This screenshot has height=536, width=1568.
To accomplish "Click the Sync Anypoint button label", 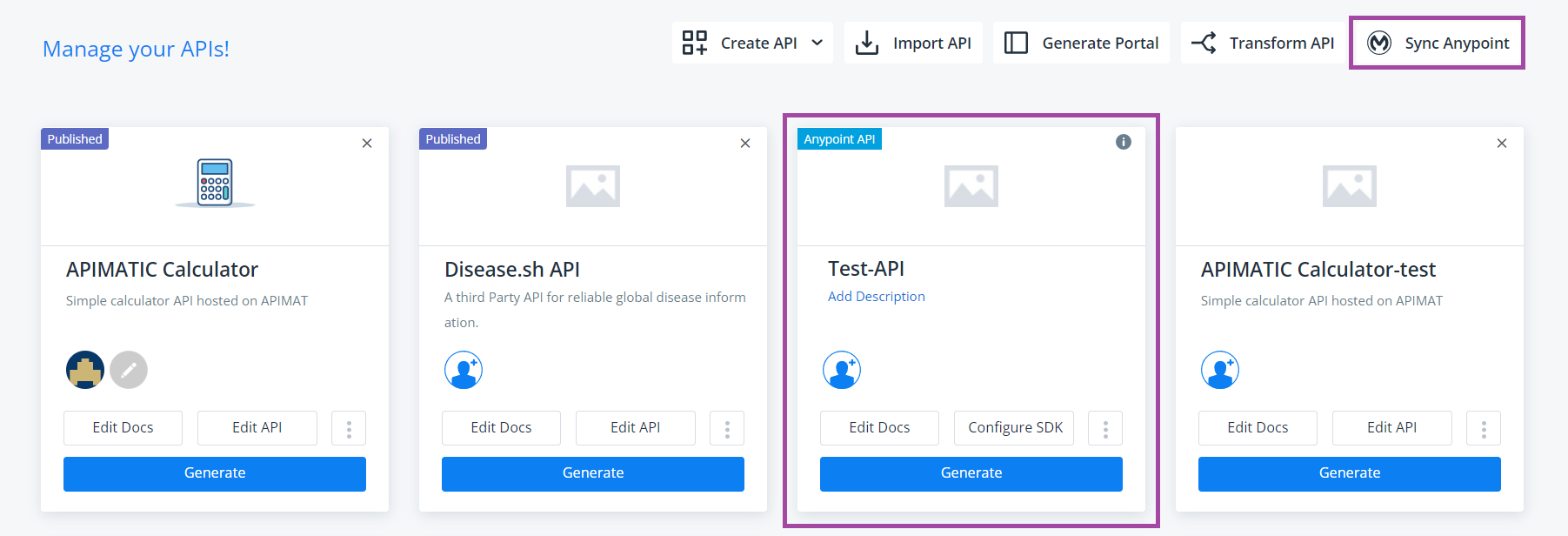I will pos(1457,44).
